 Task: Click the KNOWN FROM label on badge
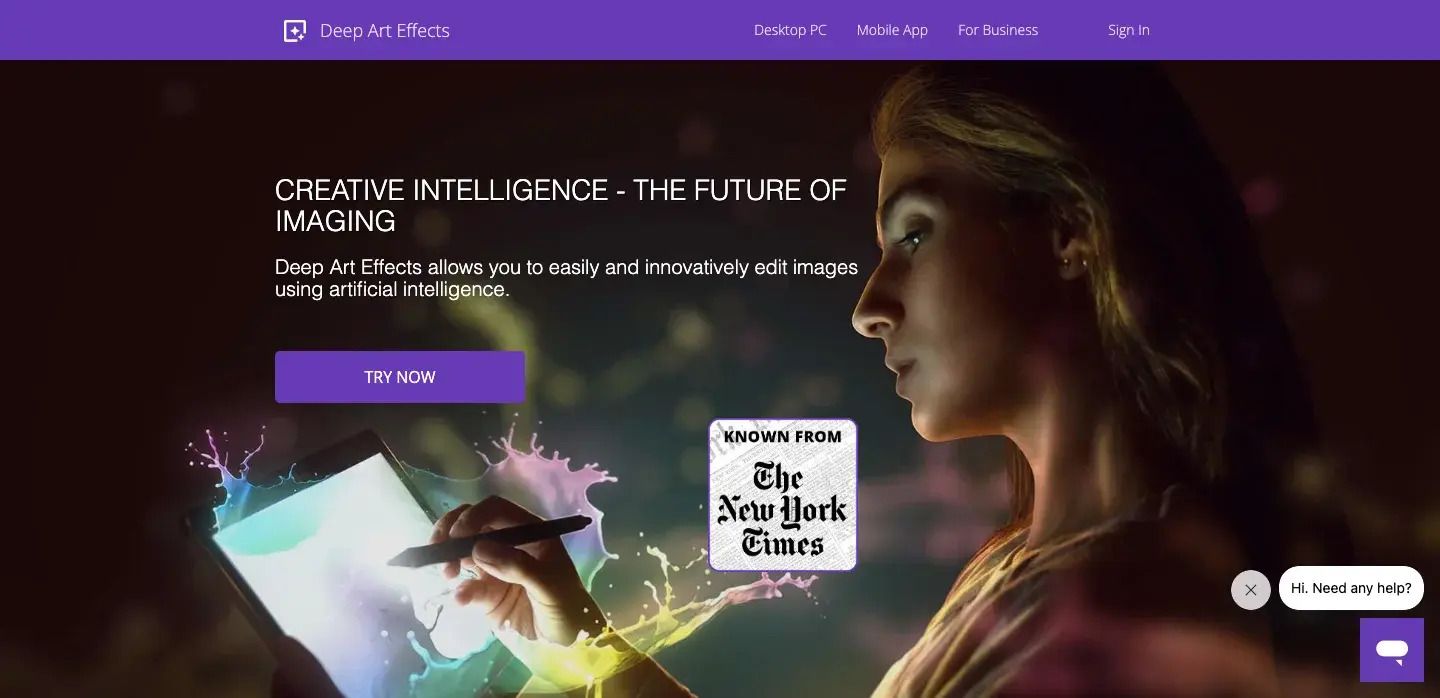click(x=783, y=436)
